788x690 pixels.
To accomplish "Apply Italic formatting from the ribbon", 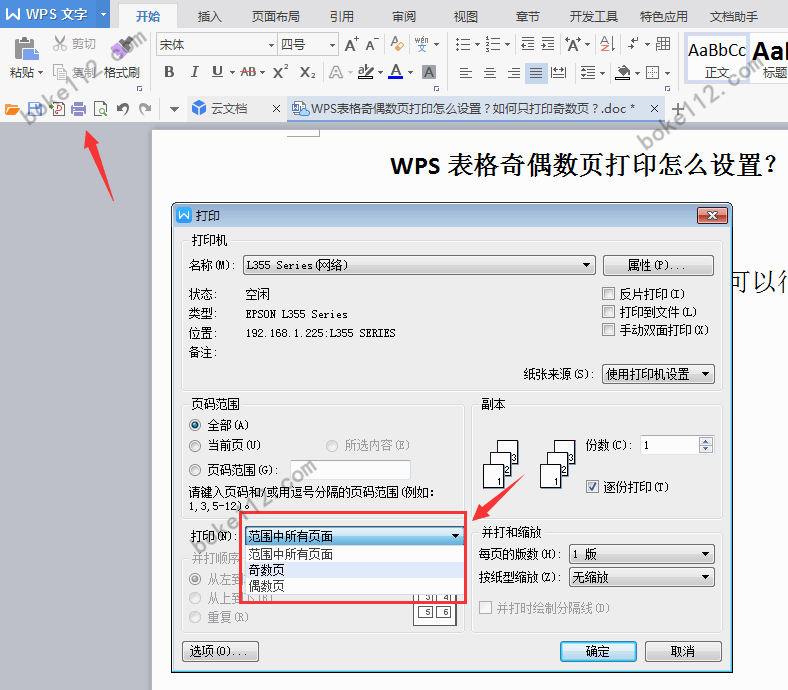I will 194,72.
